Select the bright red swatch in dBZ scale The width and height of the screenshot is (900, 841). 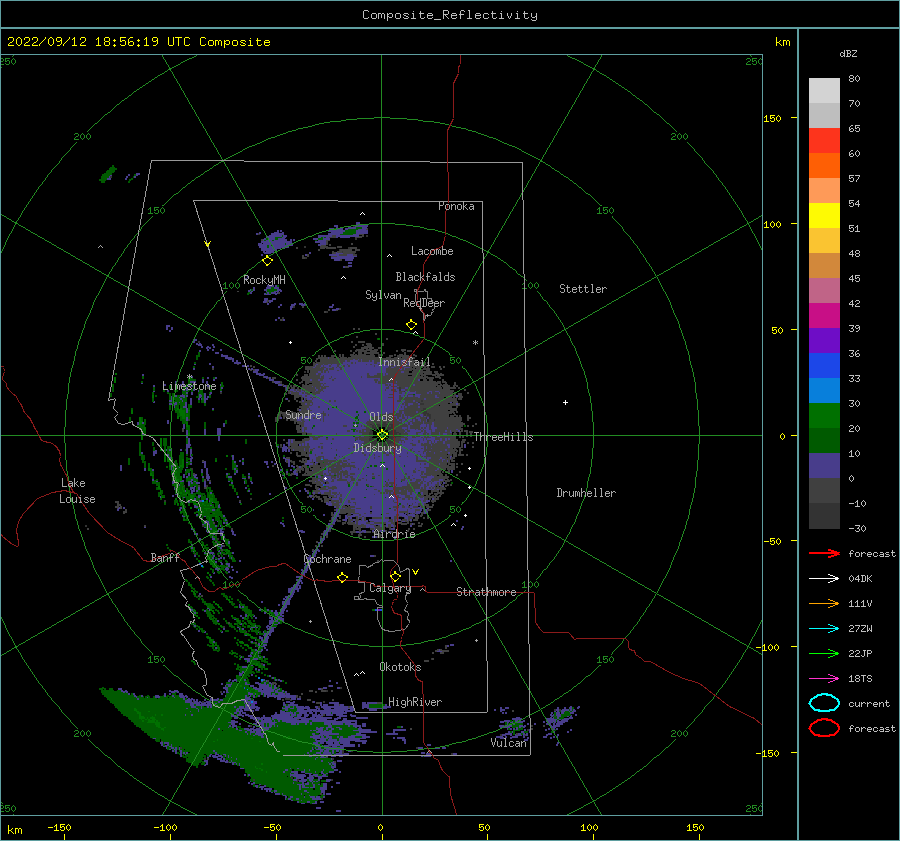[824, 141]
